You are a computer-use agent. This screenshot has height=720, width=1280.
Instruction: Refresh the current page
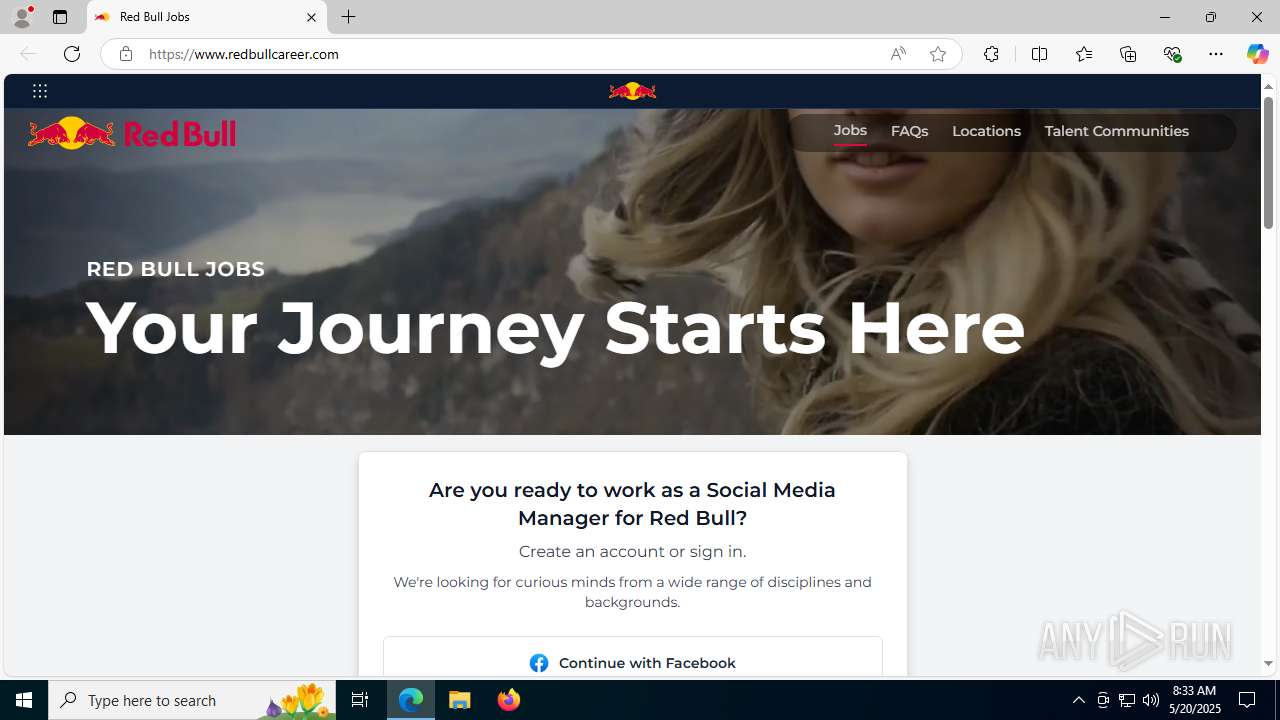72,54
